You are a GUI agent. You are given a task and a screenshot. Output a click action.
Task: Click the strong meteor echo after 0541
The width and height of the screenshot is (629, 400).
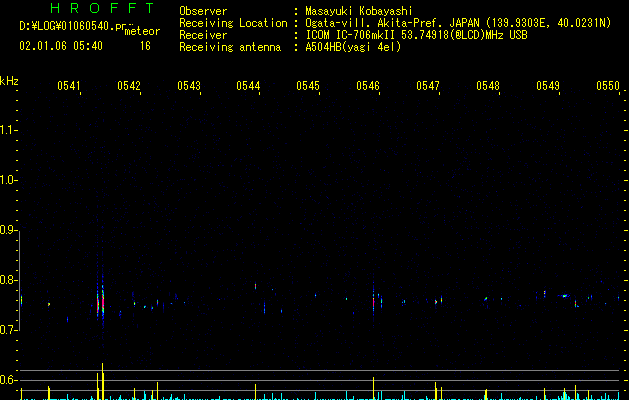(100, 303)
